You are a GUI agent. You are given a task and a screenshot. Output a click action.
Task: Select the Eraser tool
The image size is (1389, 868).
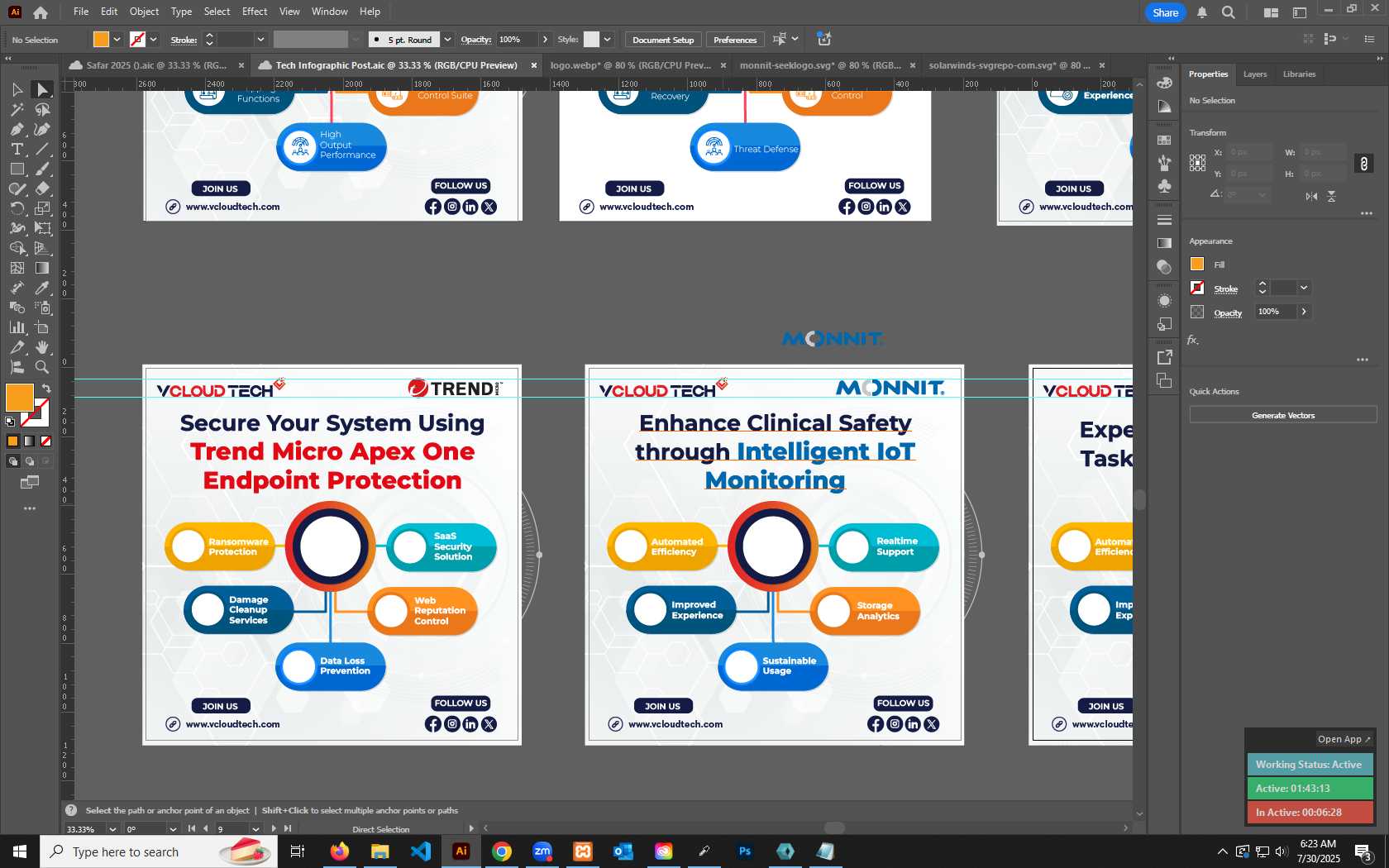[x=42, y=188]
